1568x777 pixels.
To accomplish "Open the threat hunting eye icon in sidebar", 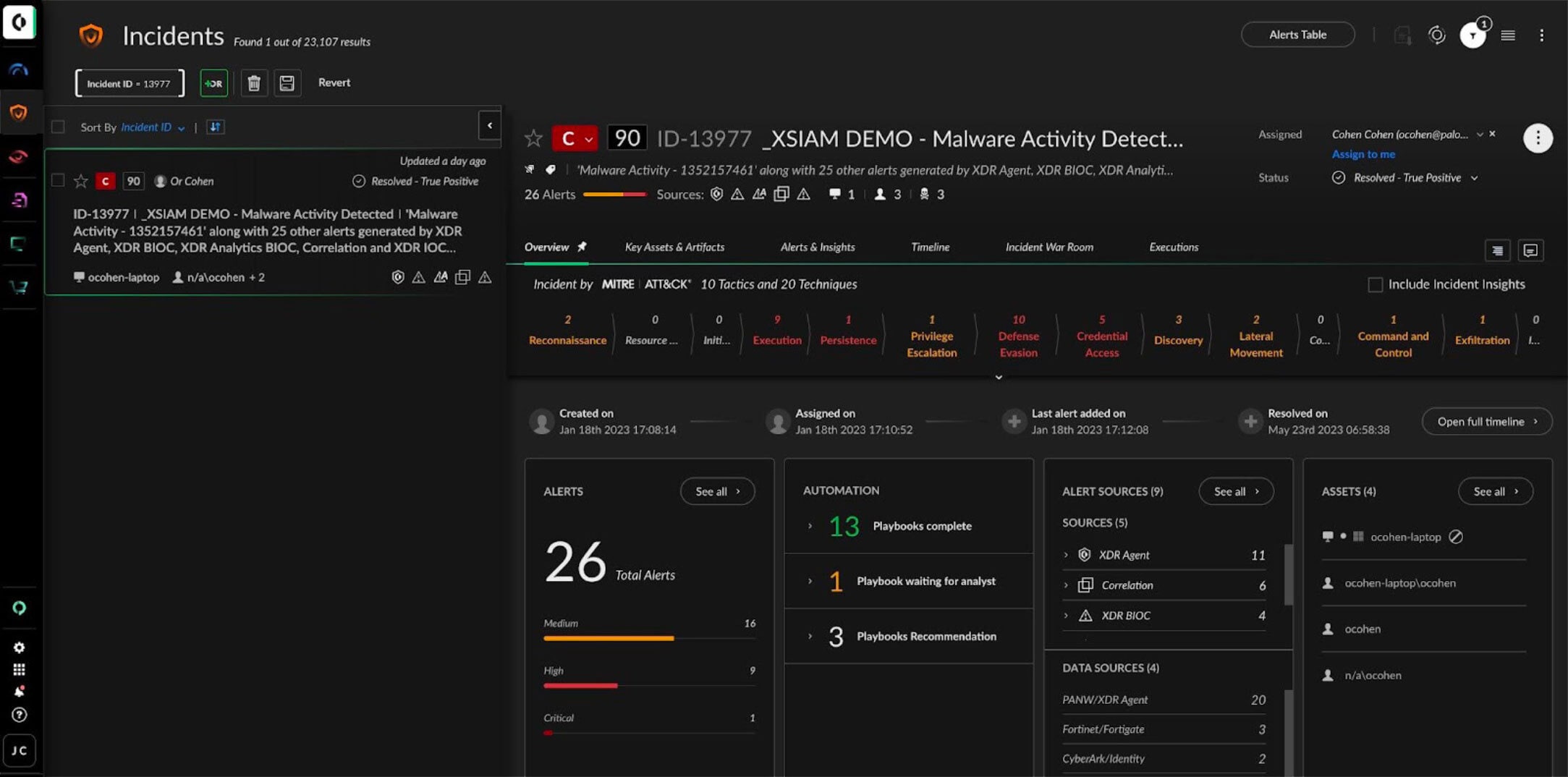I will [20, 157].
